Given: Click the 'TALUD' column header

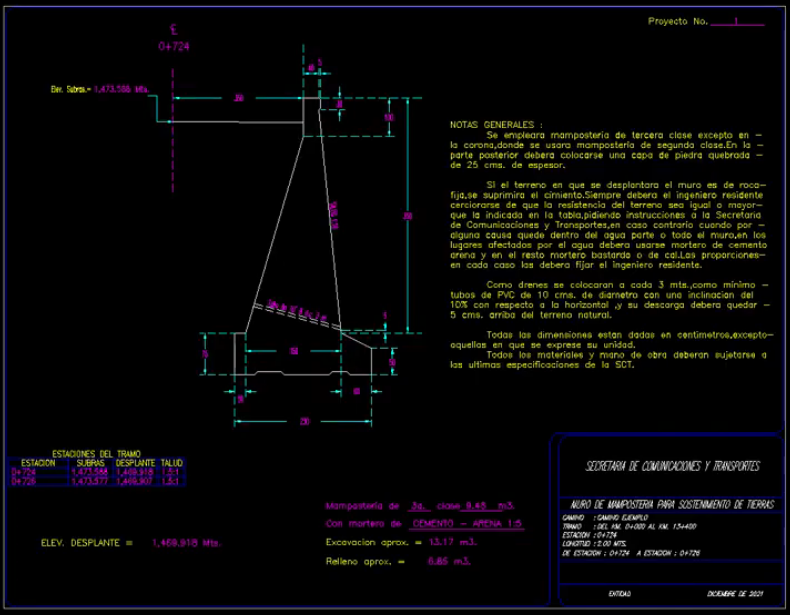Looking at the screenshot, I should tap(171, 463).
